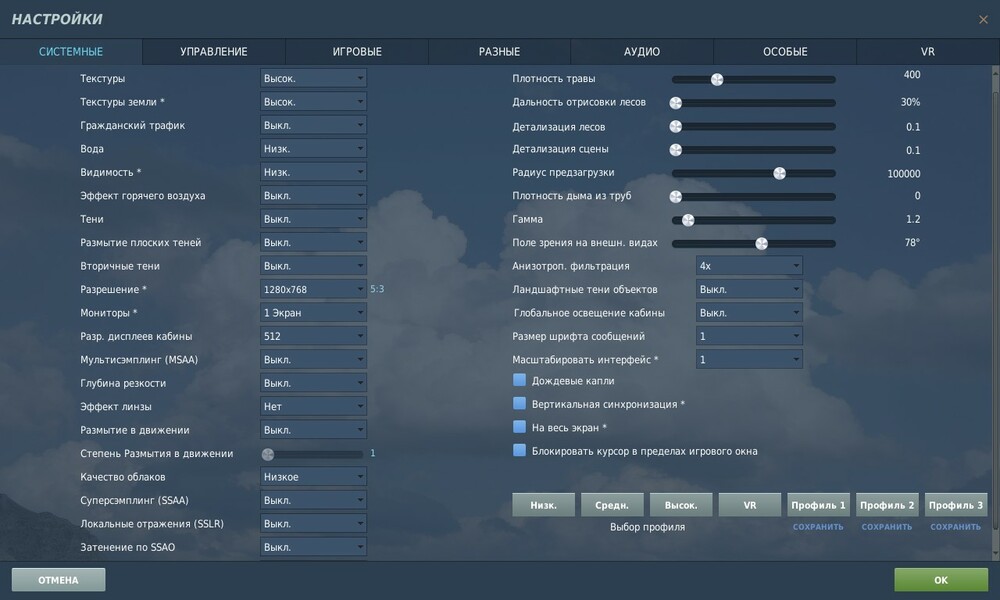Confirm settings with OK button
The image size is (1000, 600).
pos(941,580)
